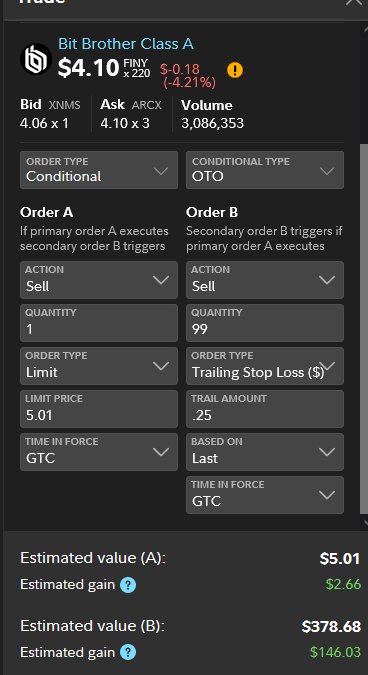Open the main Order Type Conditional dropdown
368x675 pixels.
pyautogui.click(x=99, y=170)
